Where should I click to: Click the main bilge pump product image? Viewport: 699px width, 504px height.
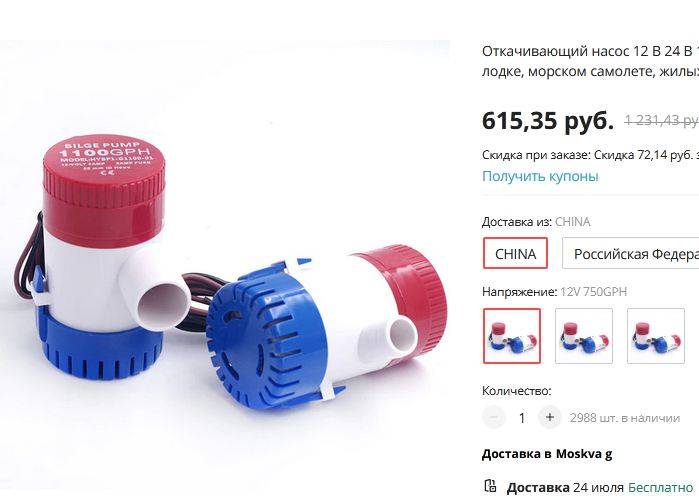tap(225, 265)
